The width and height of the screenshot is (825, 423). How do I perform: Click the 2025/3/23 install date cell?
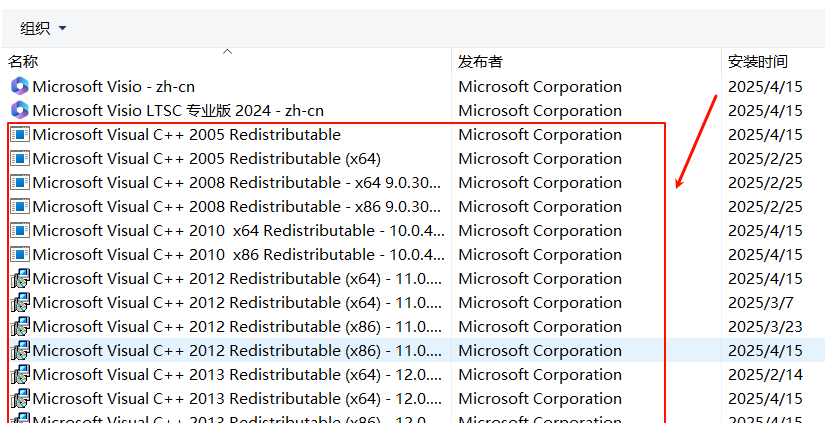coord(765,327)
